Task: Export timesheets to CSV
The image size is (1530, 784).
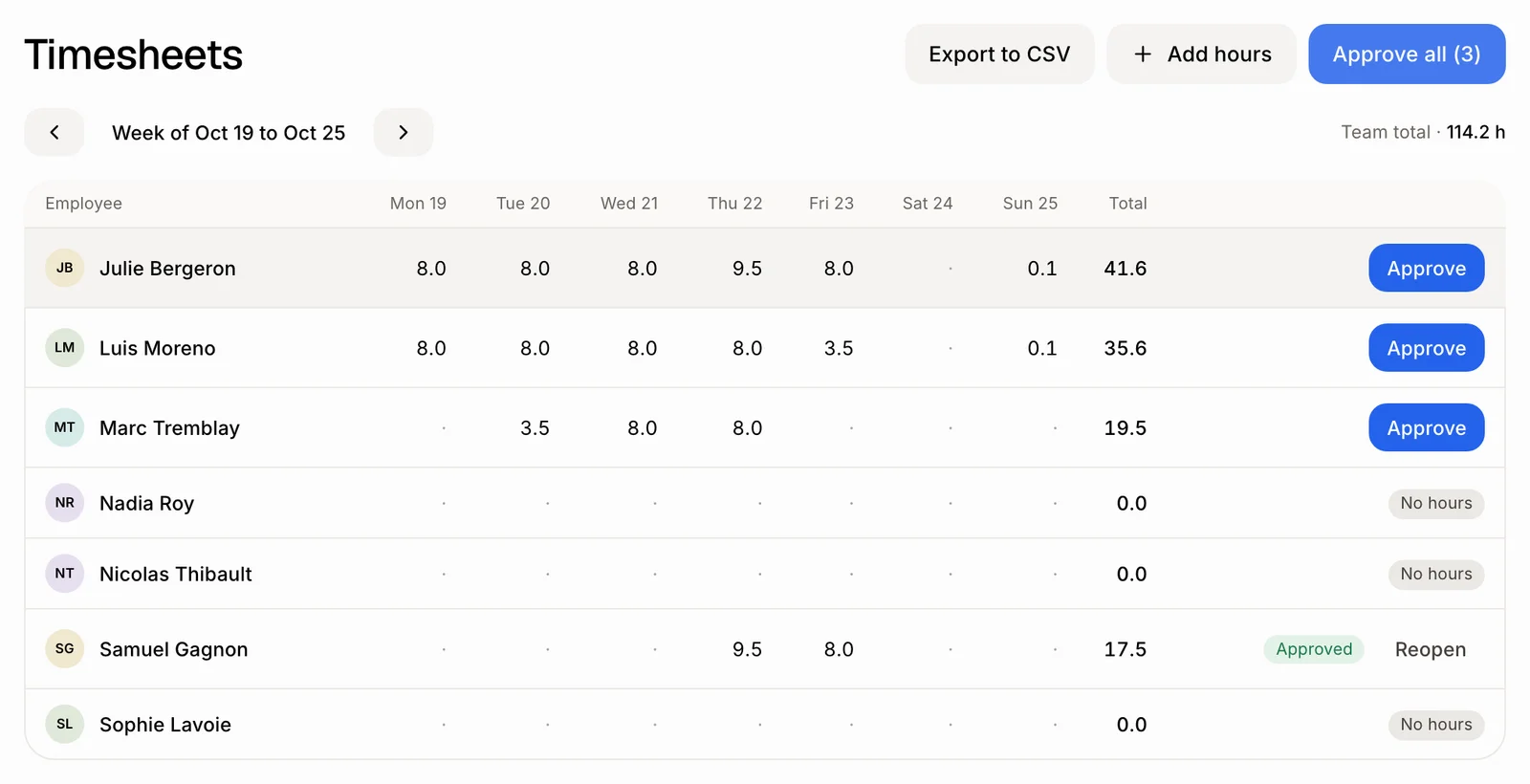Action: [999, 54]
